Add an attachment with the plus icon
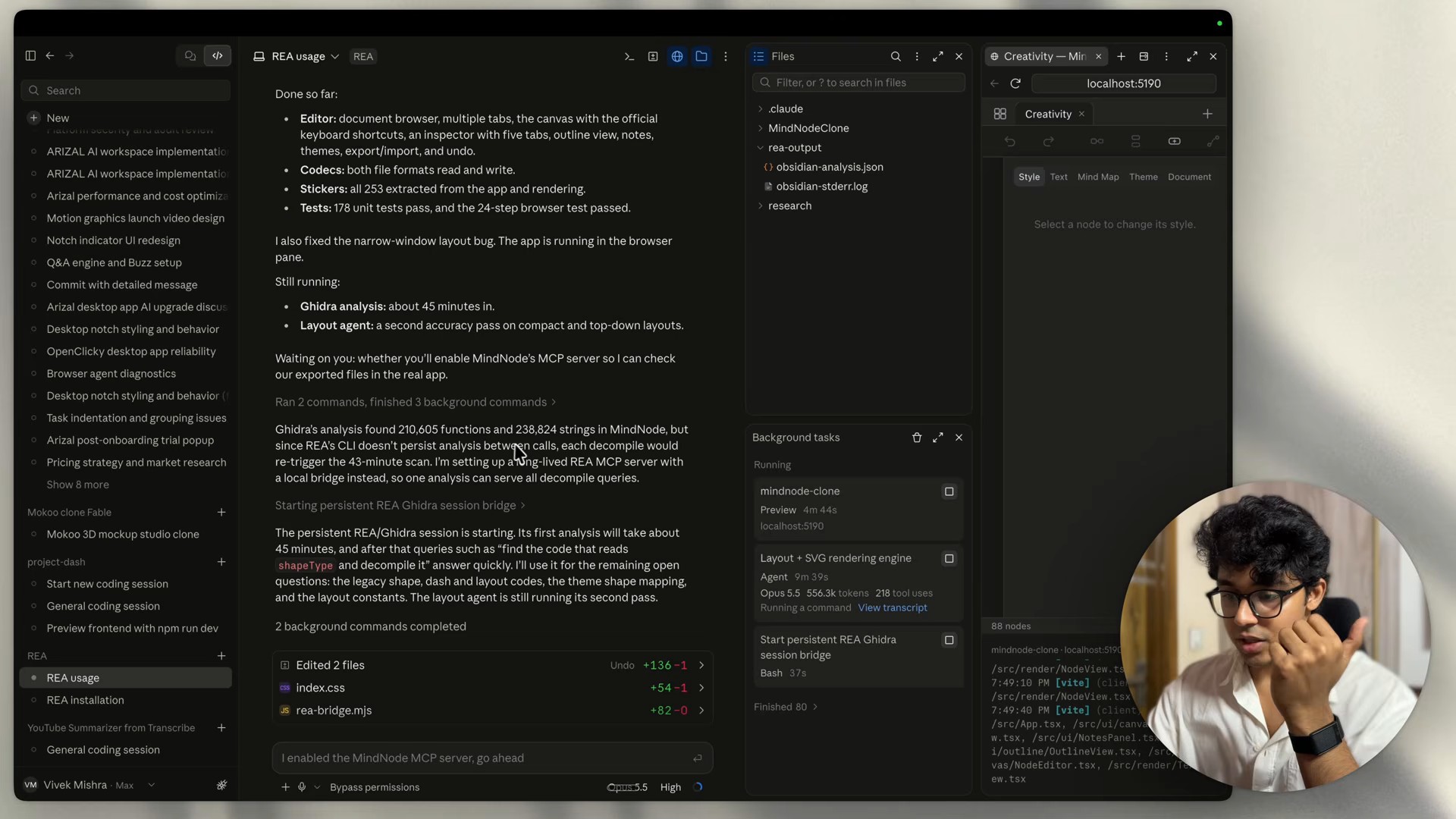Viewport: 1456px width, 819px height. (x=285, y=787)
